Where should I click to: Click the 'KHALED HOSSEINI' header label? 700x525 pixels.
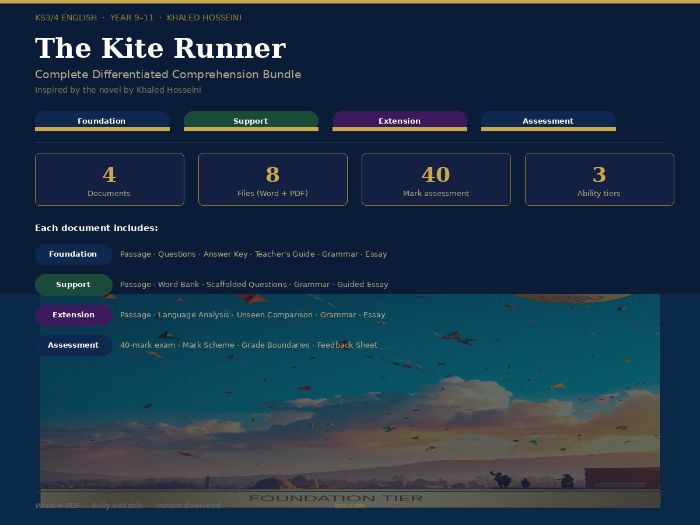tap(204, 18)
